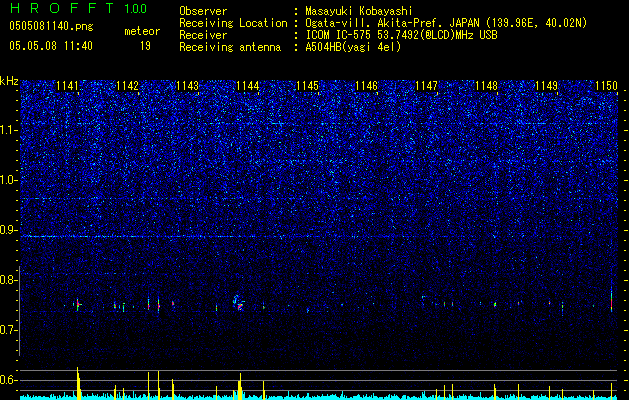Click time marker 1145
This screenshot has height=400, width=629.
pos(307,86)
